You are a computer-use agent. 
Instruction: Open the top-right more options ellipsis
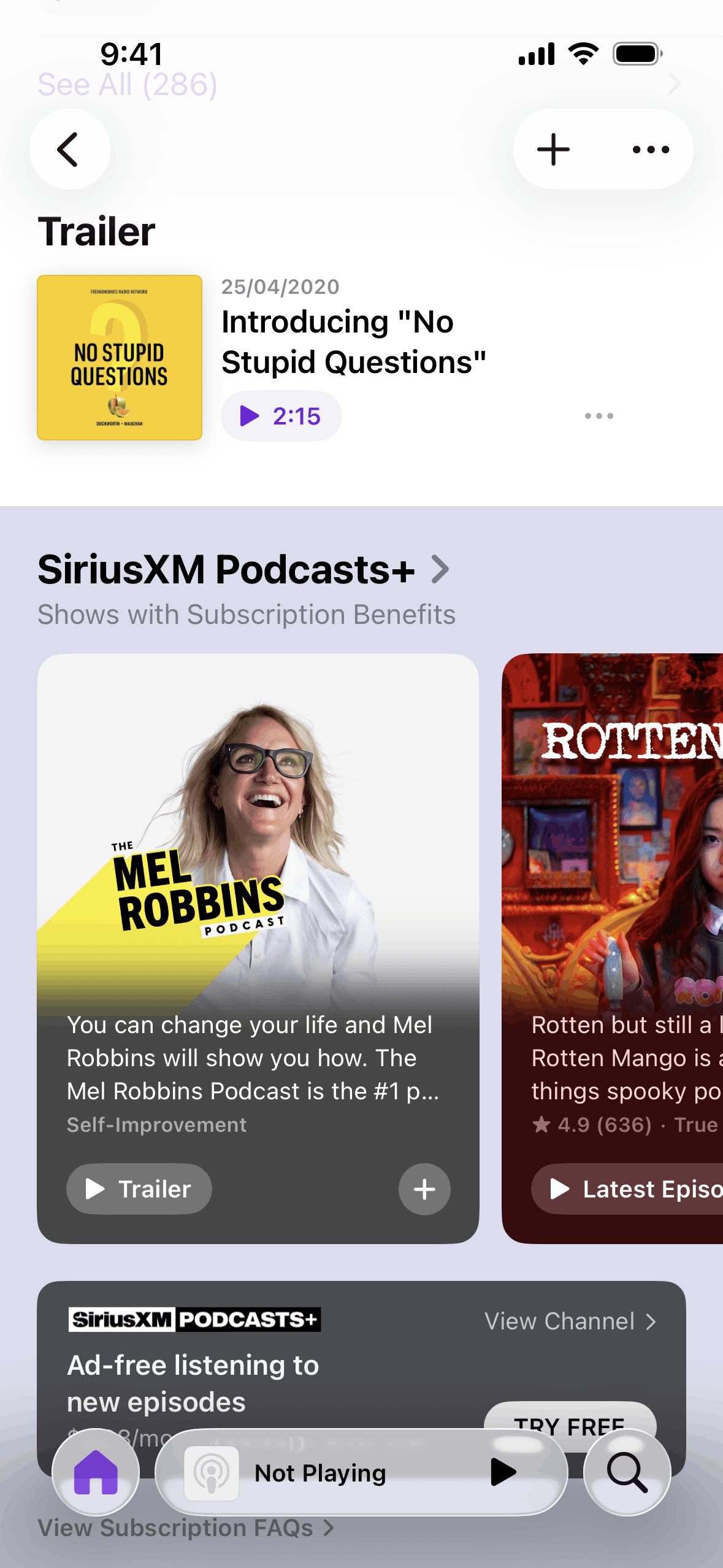click(x=651, y=149)
